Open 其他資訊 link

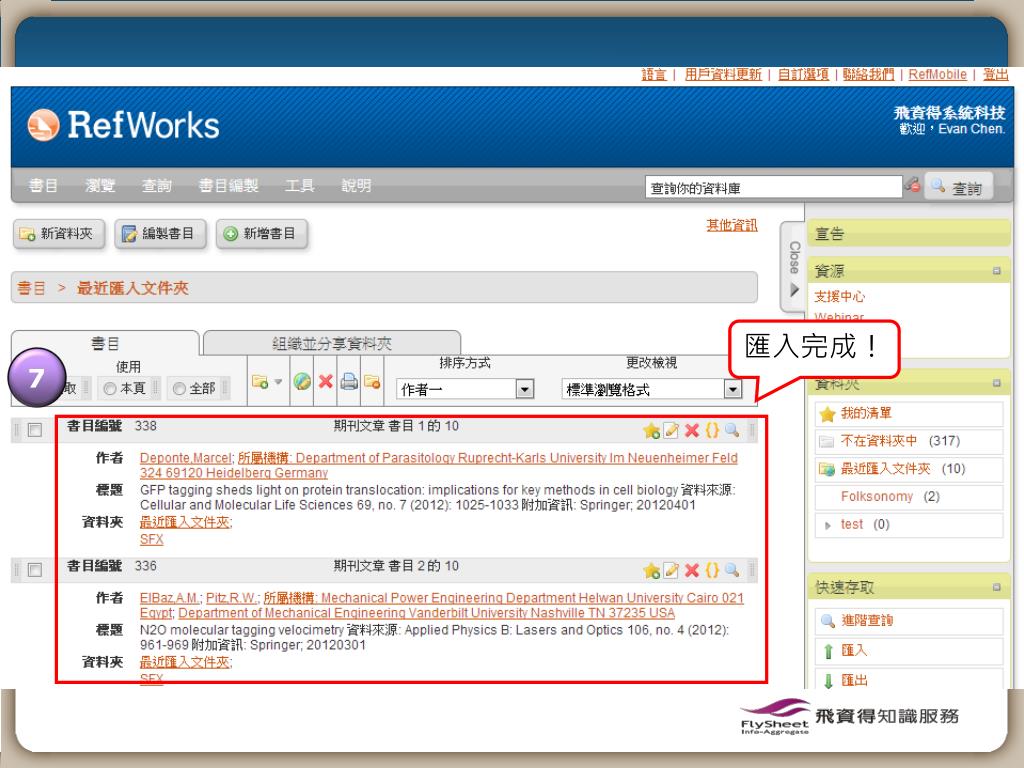click(731, 225)
